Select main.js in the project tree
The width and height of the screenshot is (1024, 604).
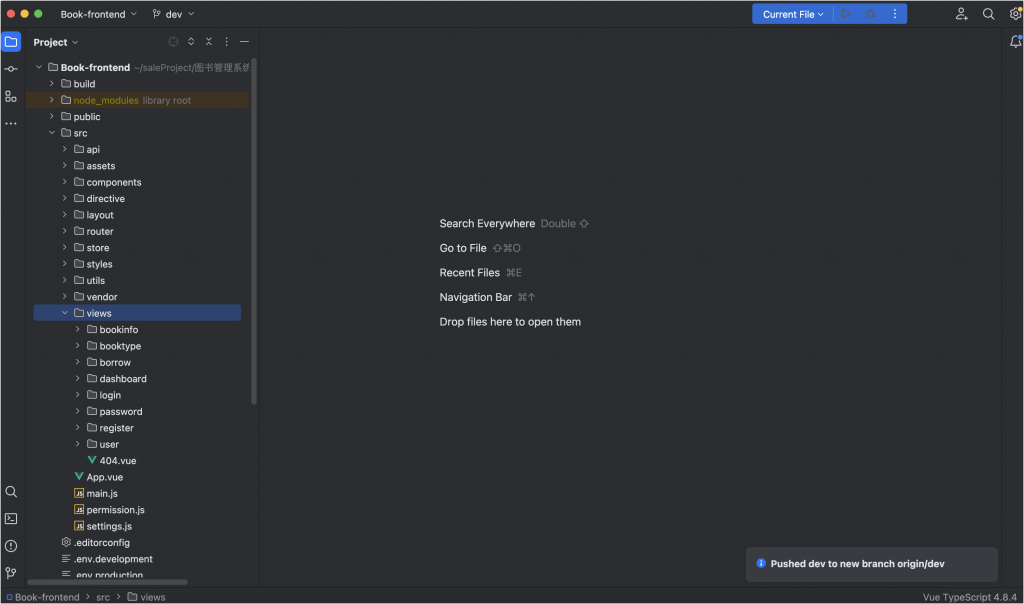[x=102, y=493]
